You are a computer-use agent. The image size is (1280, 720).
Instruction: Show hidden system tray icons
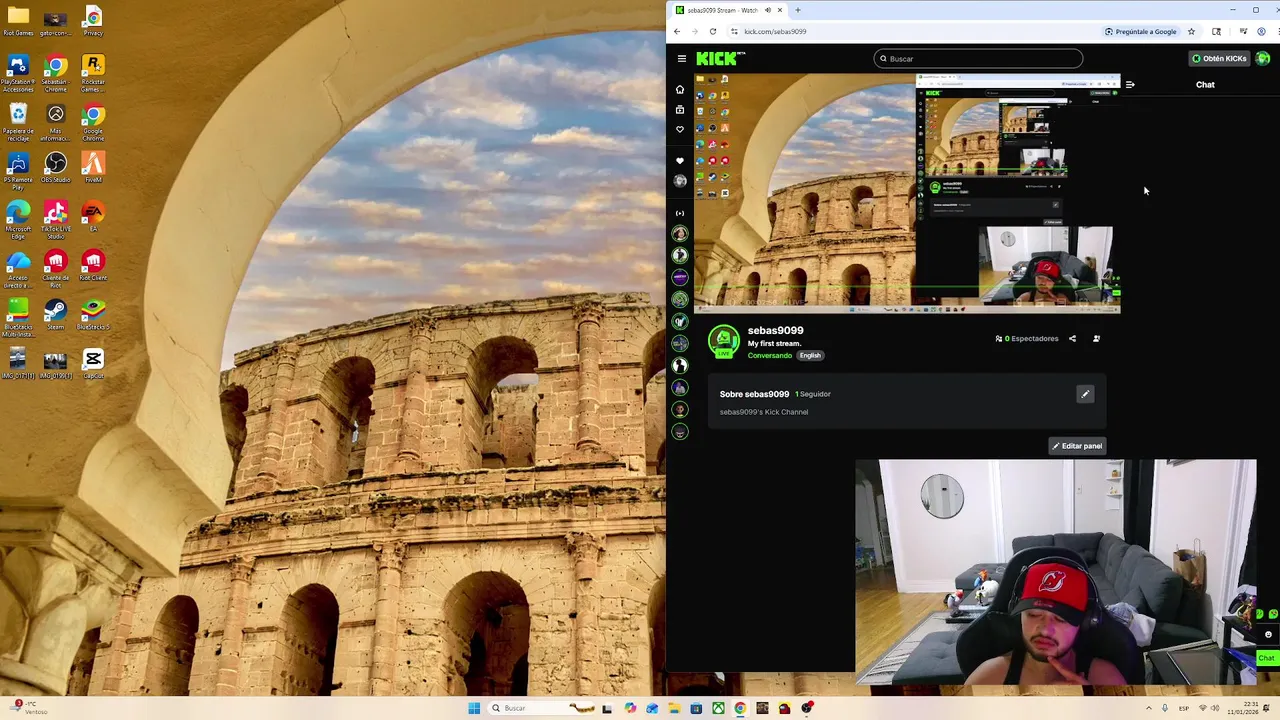(1148, 708)
